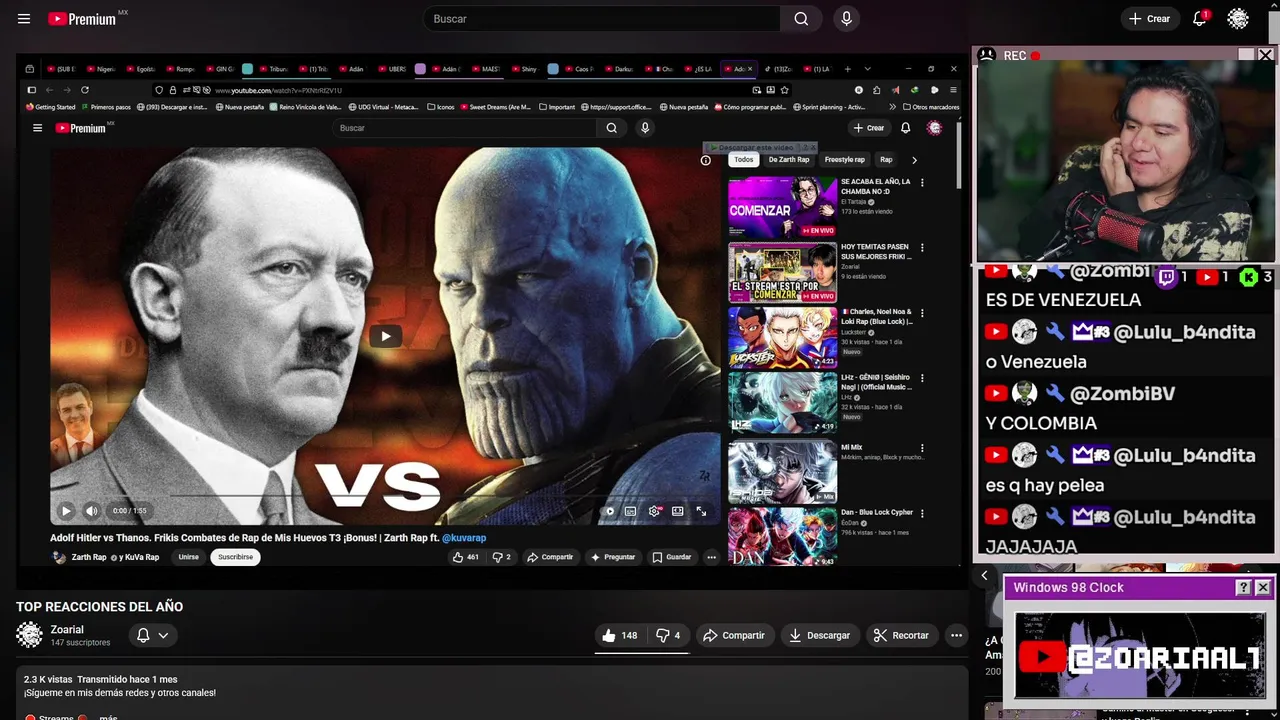Screen dimensions: 1280x720
Task: Toggle the autoplay switch in the inner player
Action: [609, 511]
